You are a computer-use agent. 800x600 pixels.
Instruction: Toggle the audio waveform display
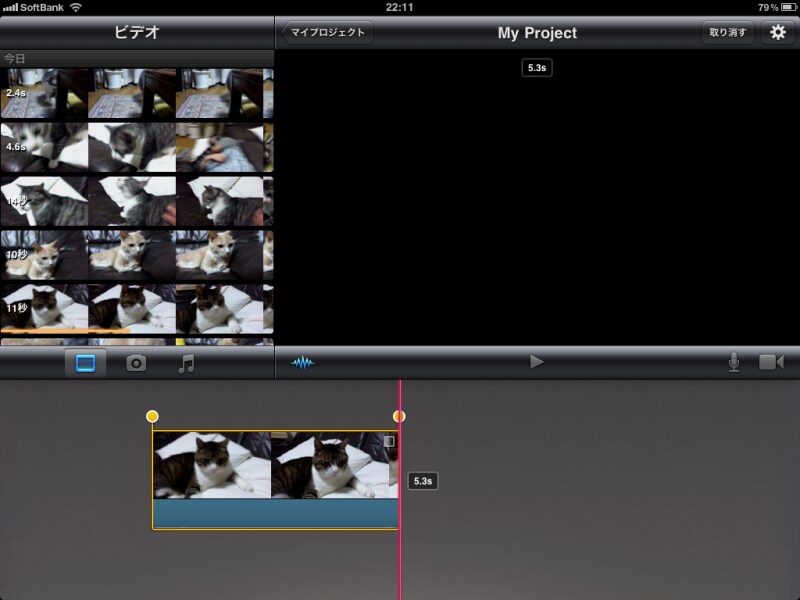point(302,362)
